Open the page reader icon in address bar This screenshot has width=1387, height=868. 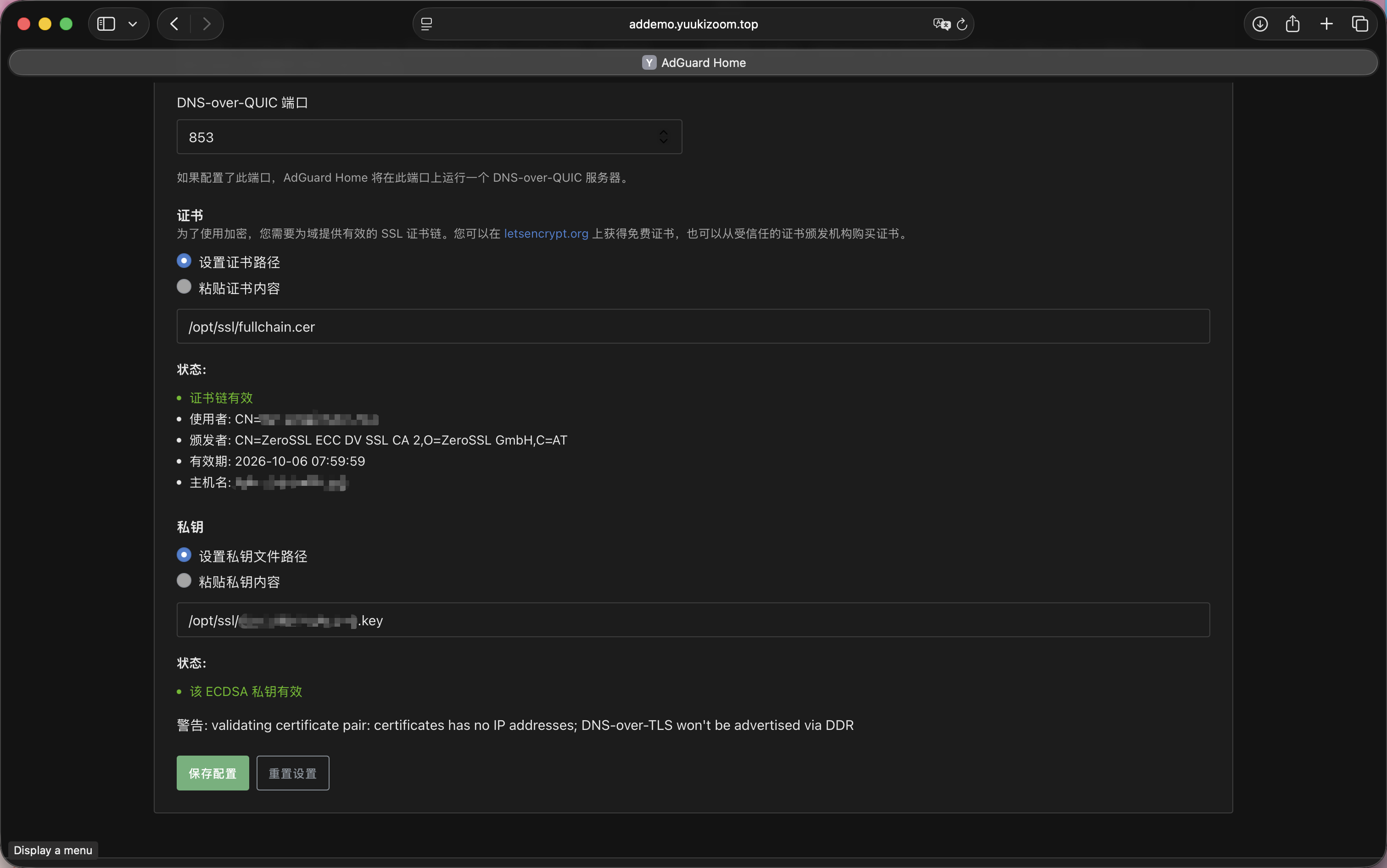pyautogui.click(x=426, y=24)
